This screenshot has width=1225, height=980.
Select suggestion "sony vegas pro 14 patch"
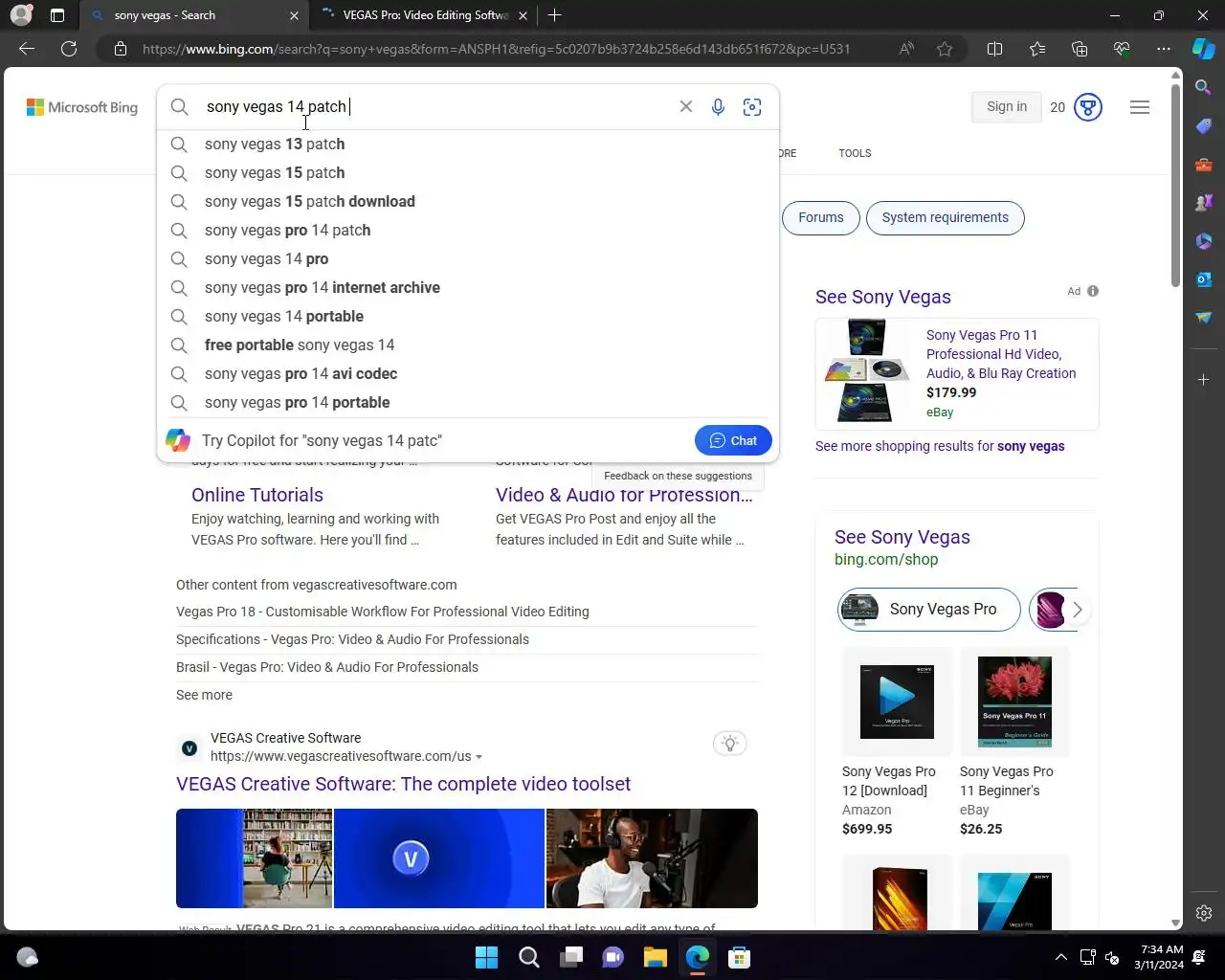467,230
